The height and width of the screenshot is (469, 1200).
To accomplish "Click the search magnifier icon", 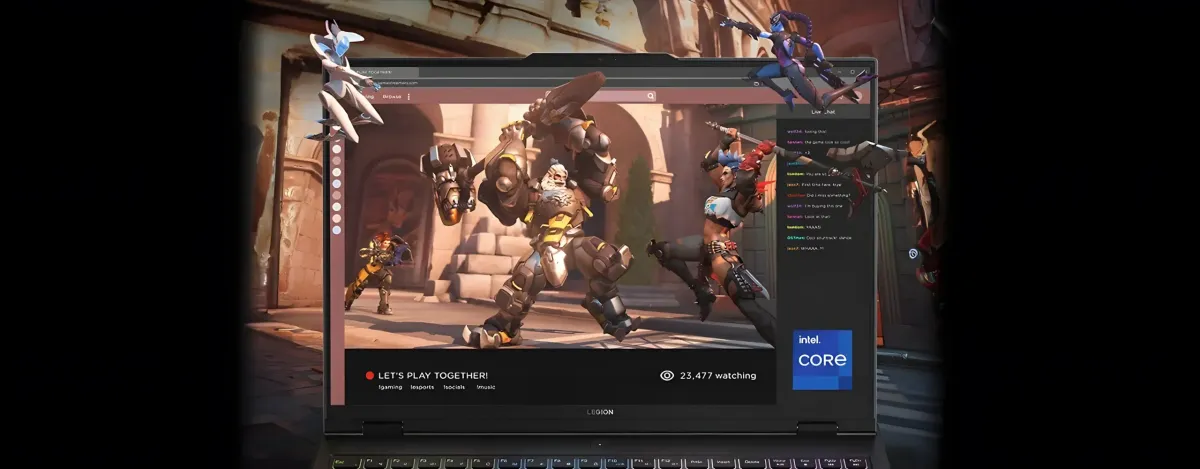I will point(650,96).
